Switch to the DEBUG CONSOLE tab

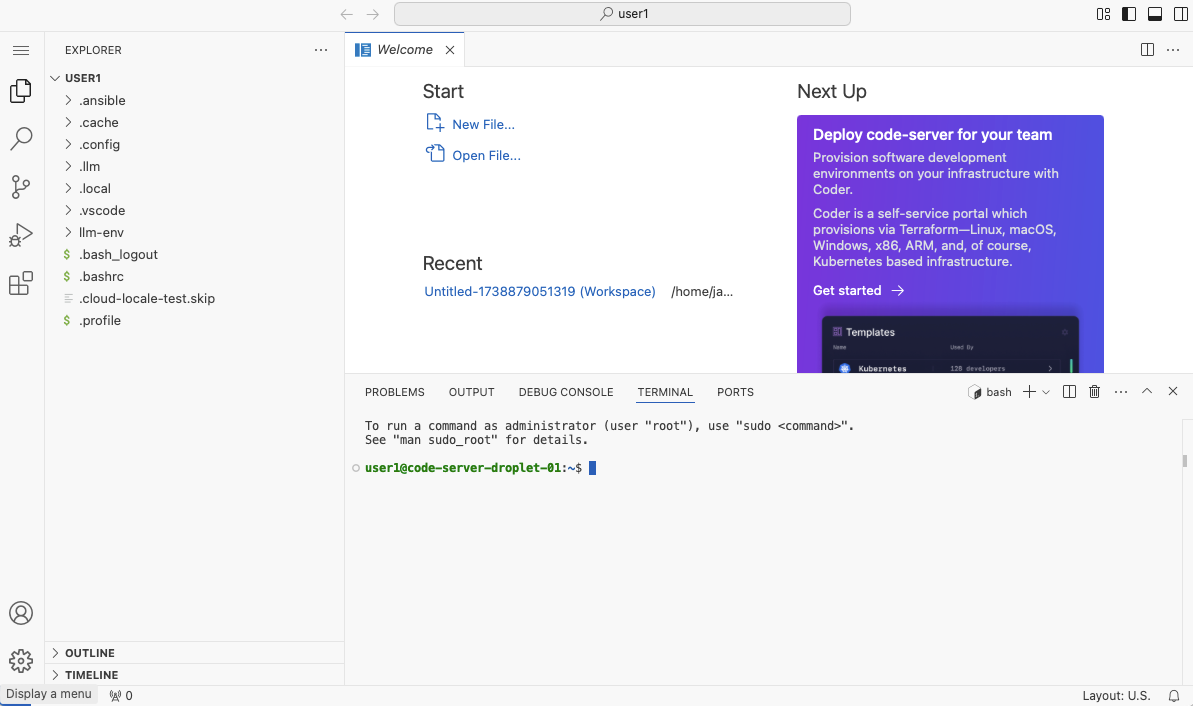566,393
